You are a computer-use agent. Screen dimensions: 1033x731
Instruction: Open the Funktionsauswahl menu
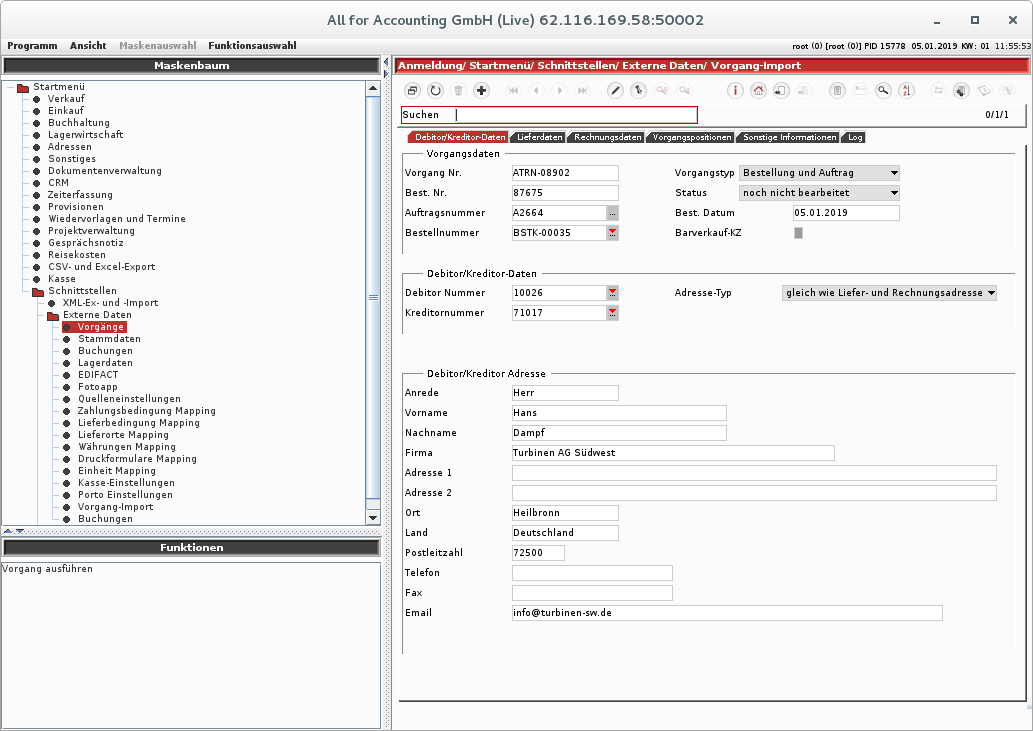pyautogui.click(x=252, y=46)
